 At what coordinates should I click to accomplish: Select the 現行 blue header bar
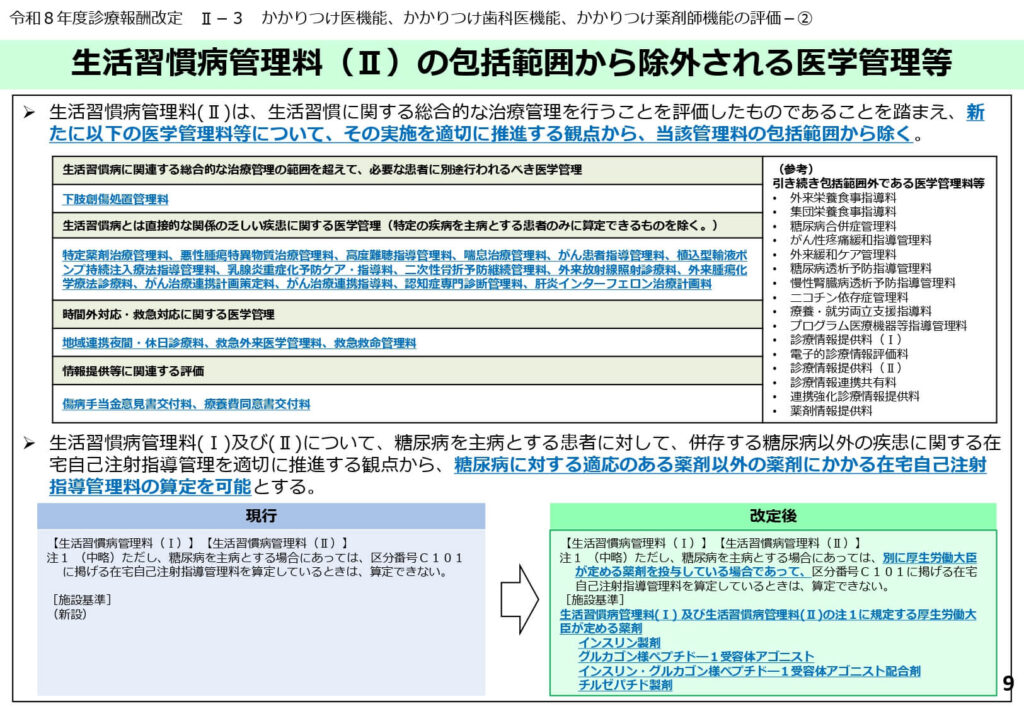coord(261,516)
